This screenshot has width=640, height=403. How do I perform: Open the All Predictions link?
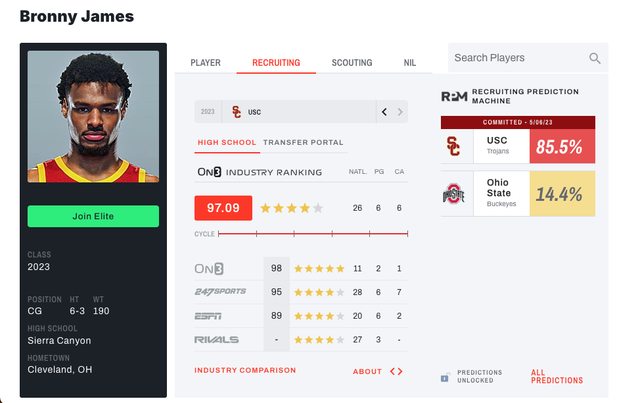click(x=557, y=377)
